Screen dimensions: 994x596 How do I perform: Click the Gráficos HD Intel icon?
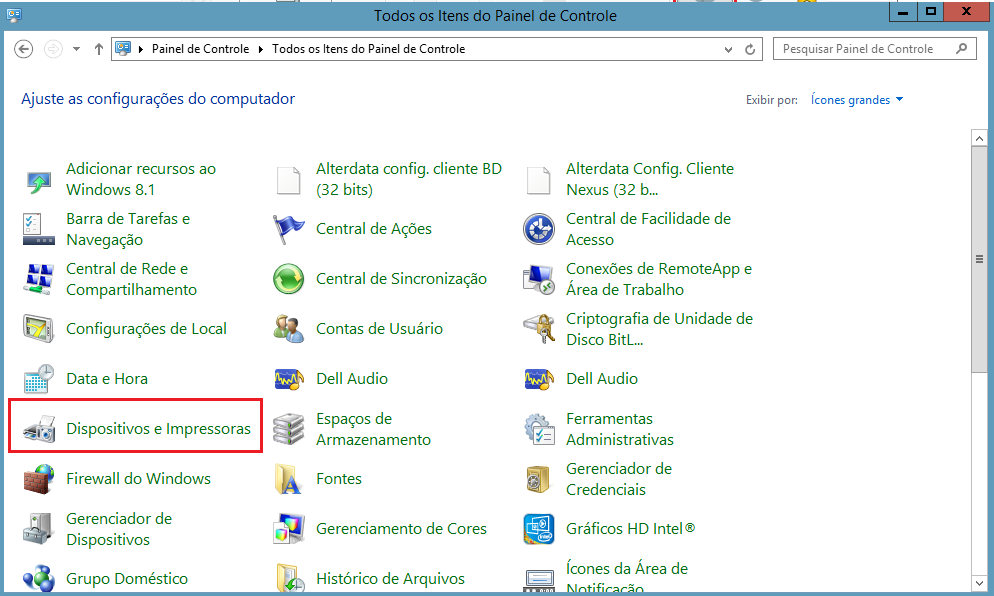pos(539,529)
